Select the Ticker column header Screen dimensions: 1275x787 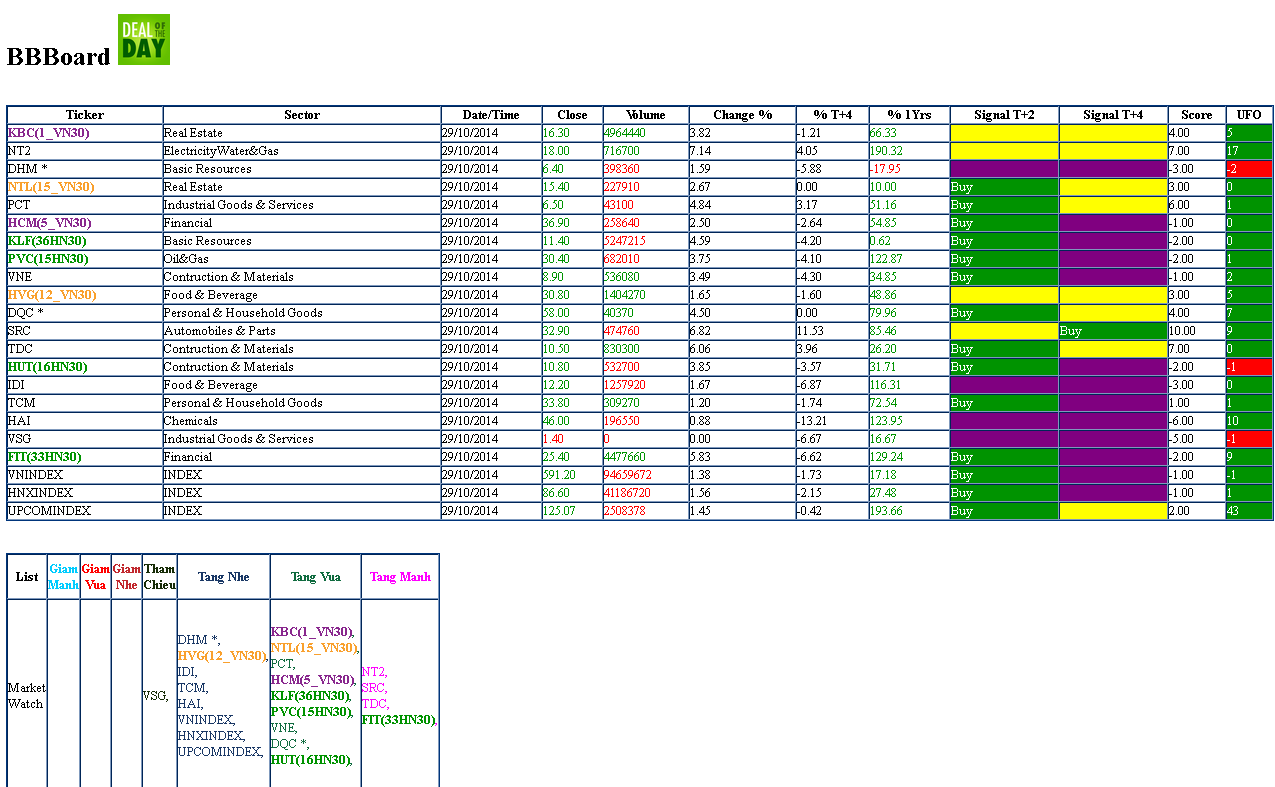[x=84, y=115]
